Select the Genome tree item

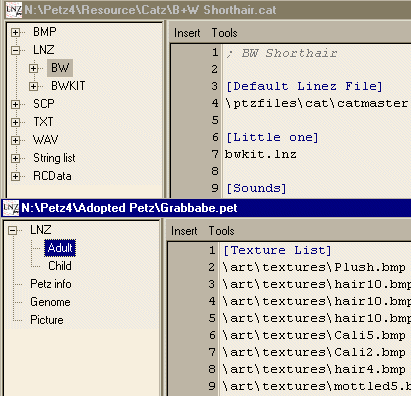[50, 302]
